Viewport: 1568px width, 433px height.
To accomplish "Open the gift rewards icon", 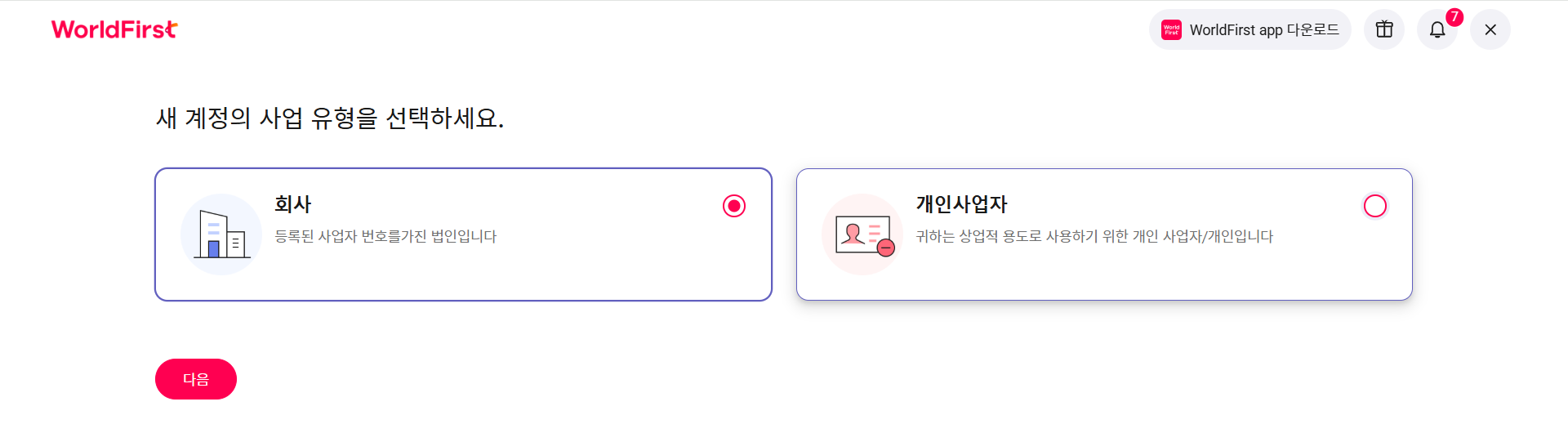I will coord(1384,29).
